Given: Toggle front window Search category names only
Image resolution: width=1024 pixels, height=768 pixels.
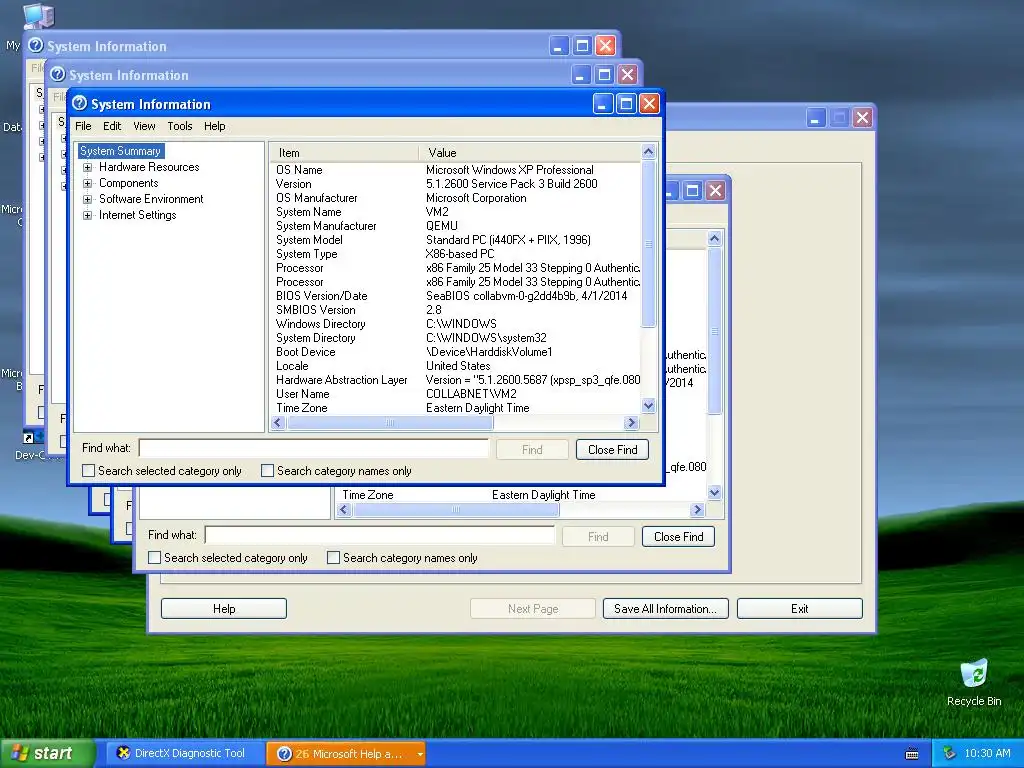Looking at the screenshot, I should (x=267, y=471).
